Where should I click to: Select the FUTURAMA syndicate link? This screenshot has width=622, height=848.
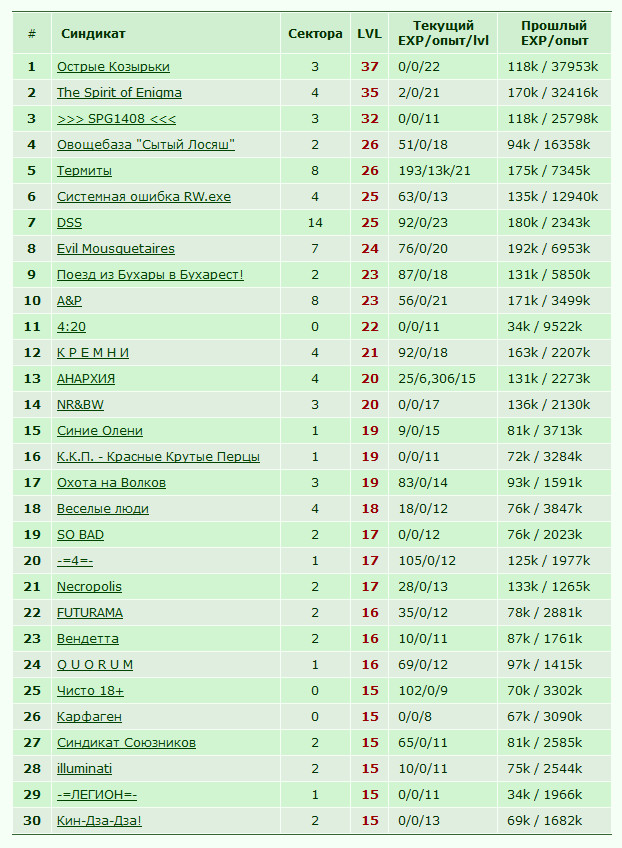click(x=90, y=612)
